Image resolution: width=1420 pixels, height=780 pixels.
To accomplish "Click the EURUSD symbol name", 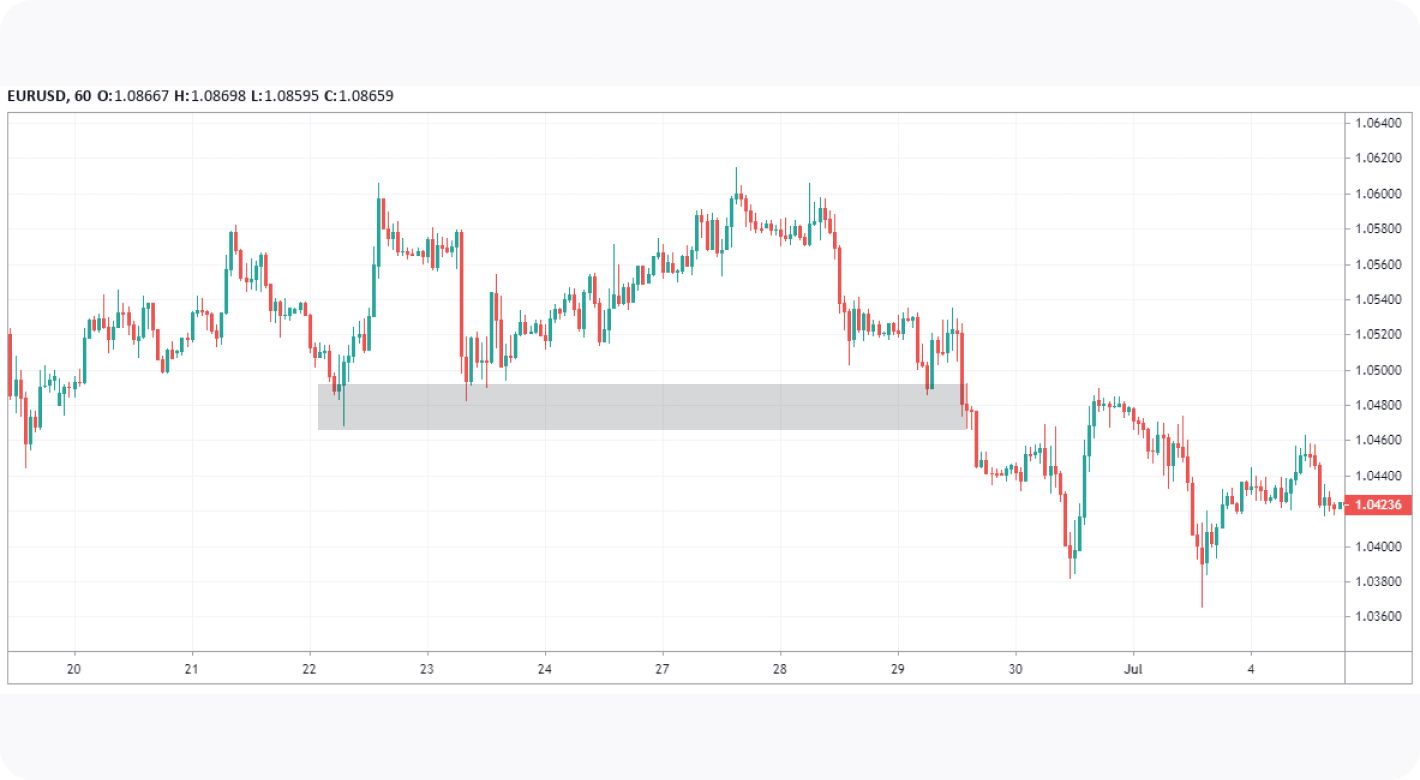I will (37, 96).
